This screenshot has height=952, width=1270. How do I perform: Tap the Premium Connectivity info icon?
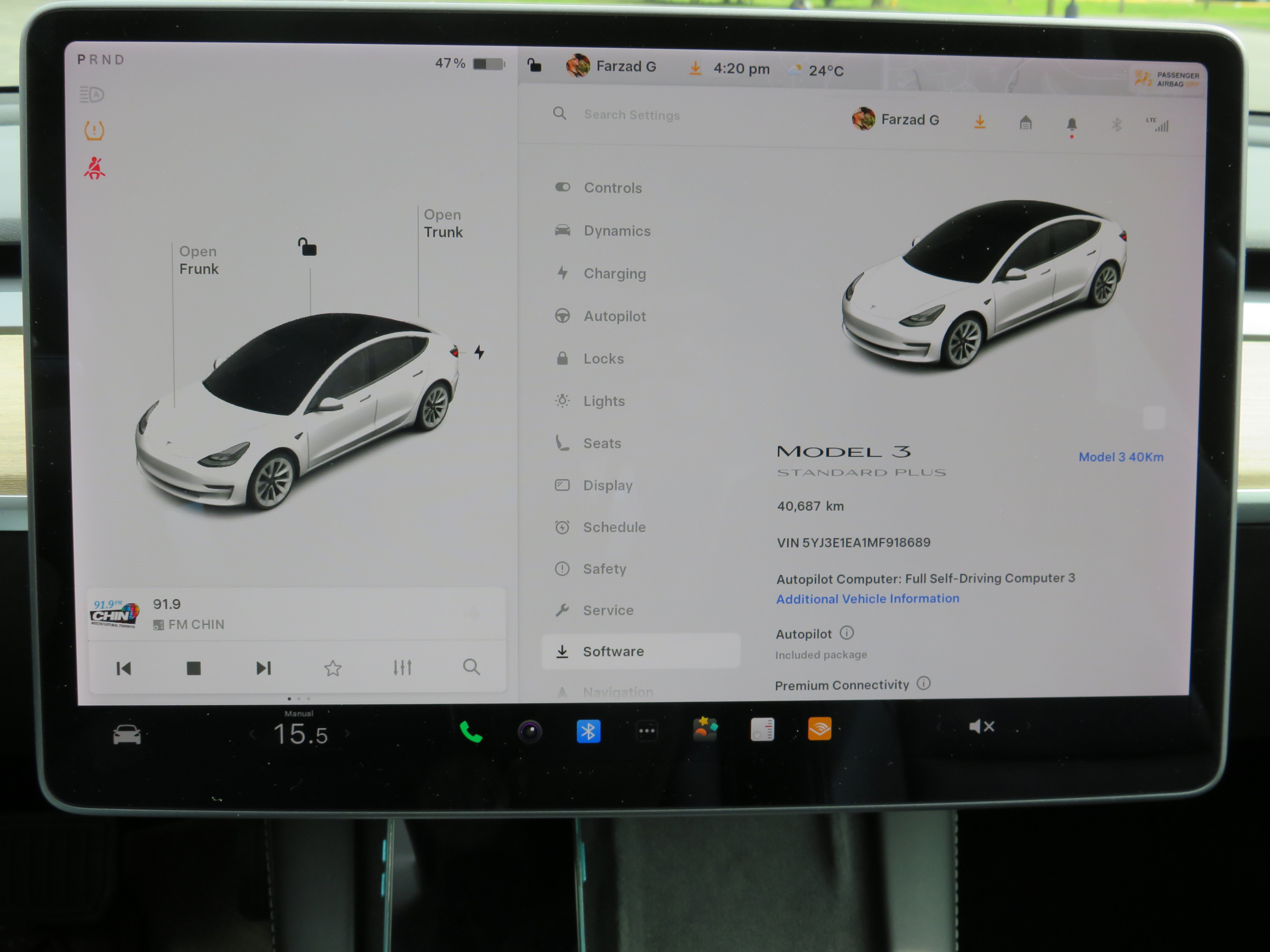(x=923, y=683)
